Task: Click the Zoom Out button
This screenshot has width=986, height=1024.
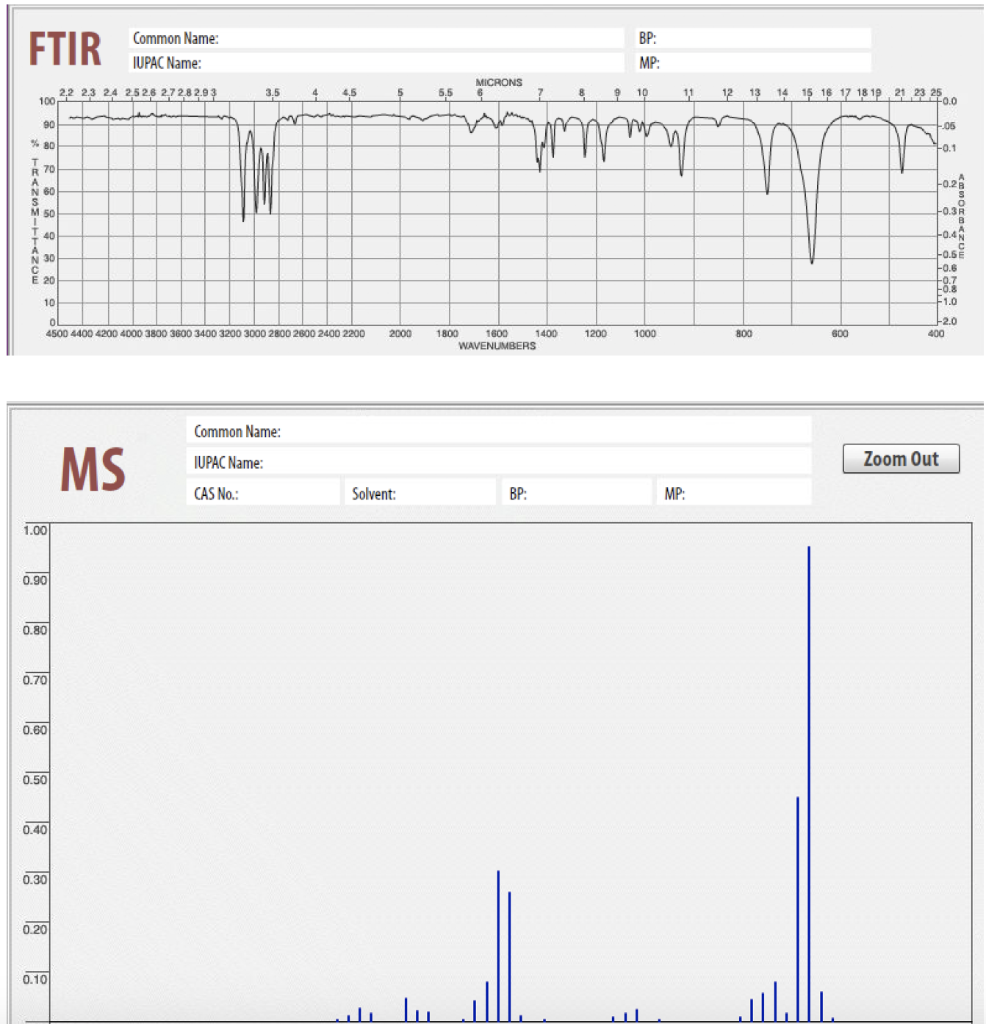Action: (900, 458)
